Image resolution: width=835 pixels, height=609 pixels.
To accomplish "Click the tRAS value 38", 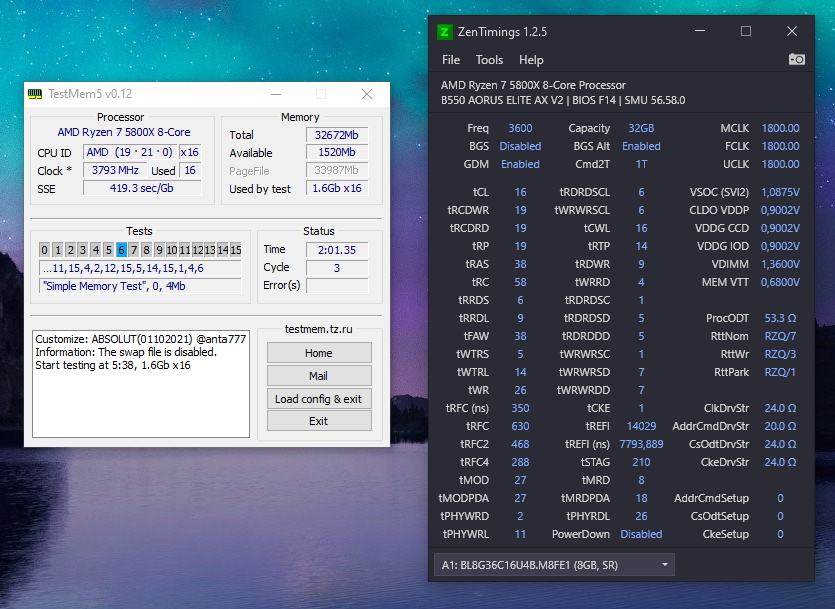I will coord(520,264).
